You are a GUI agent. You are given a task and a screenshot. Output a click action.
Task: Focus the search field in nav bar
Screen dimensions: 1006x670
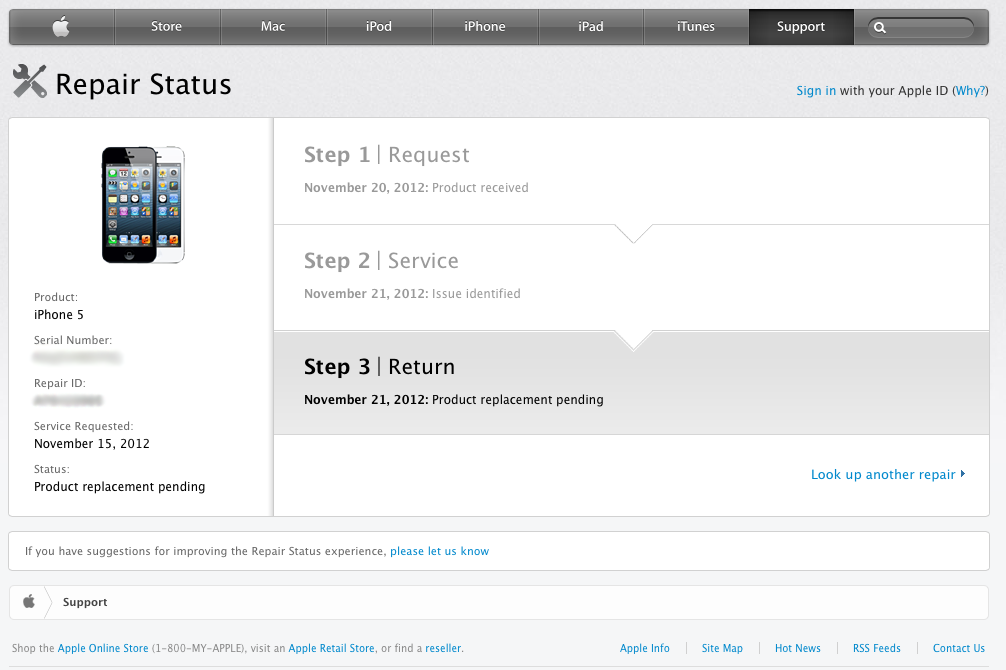coord(921,28)
